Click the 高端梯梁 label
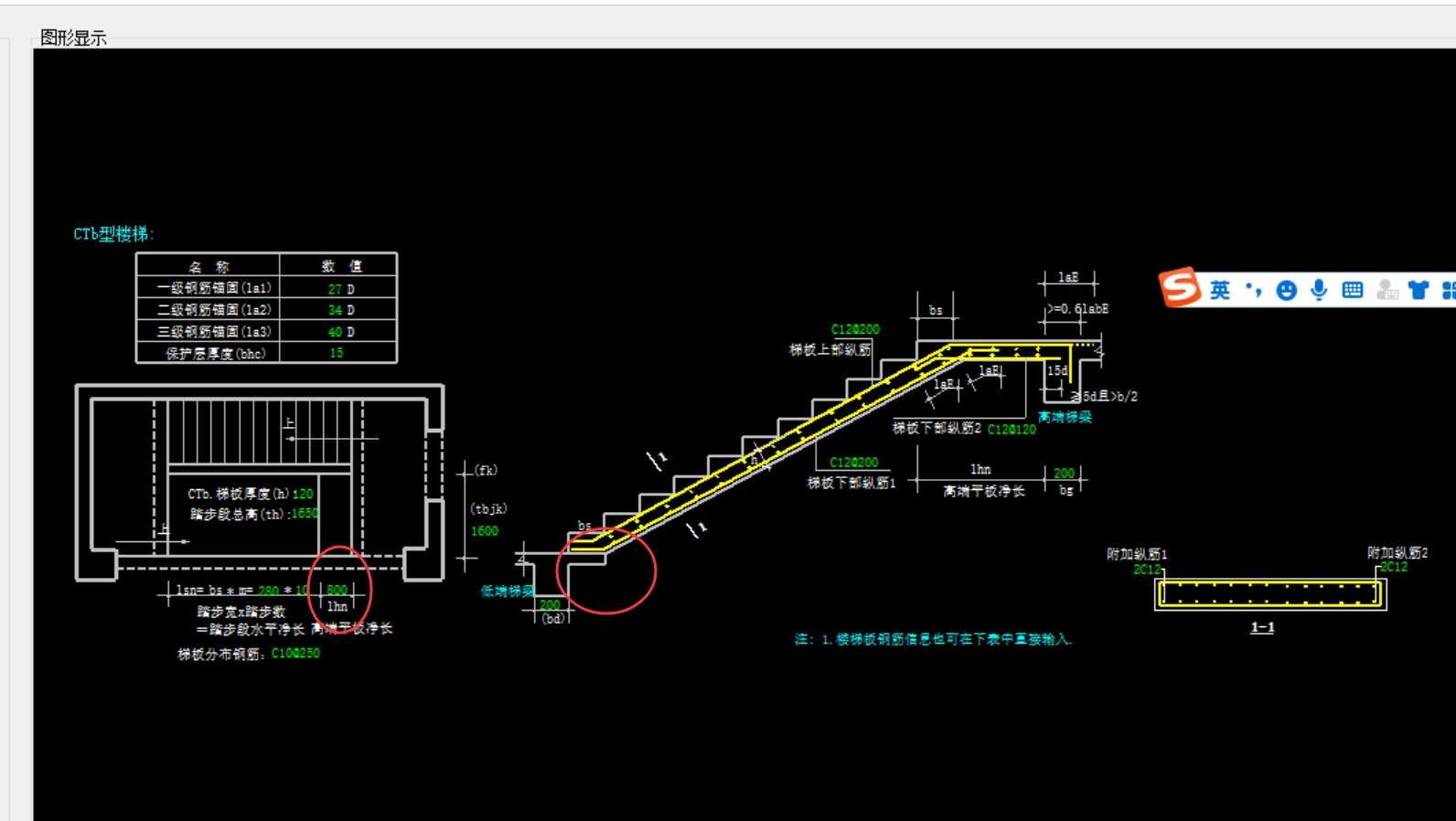Viewport: 1456px width, 821px height. pyautogui.click(x=1065, y=417)
